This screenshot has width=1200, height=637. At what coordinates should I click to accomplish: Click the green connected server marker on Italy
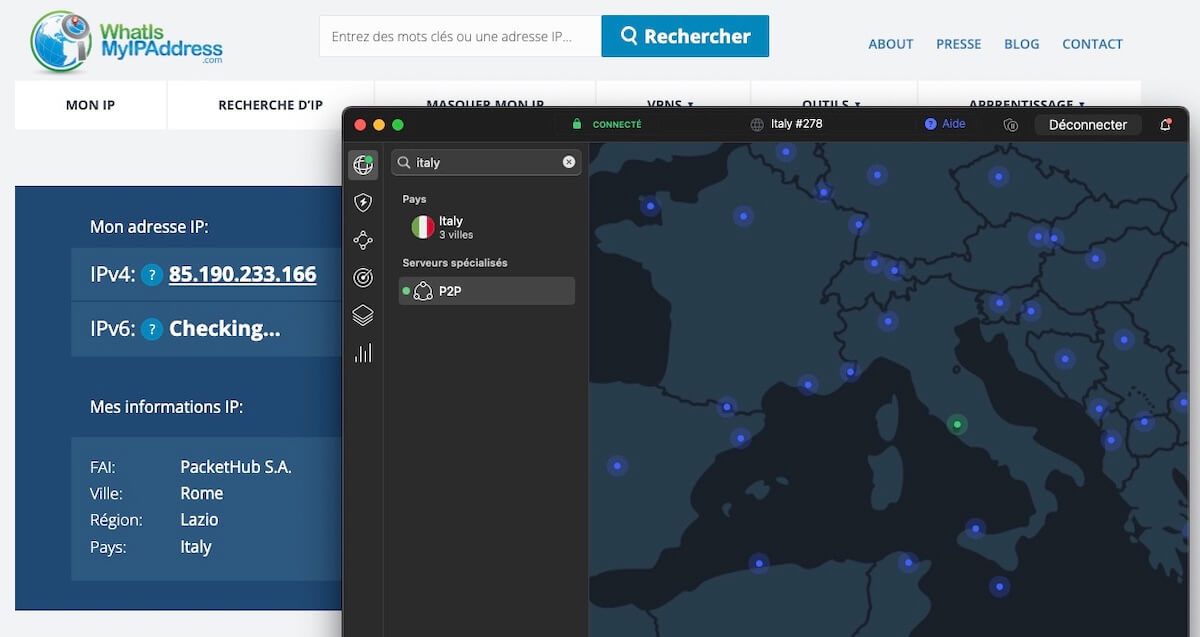click(957, 425)
